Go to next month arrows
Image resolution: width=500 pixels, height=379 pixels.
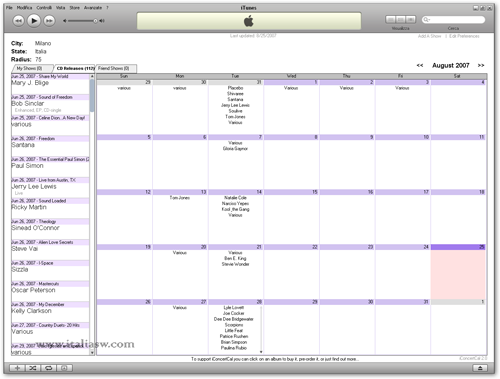(x=481, y=65)
